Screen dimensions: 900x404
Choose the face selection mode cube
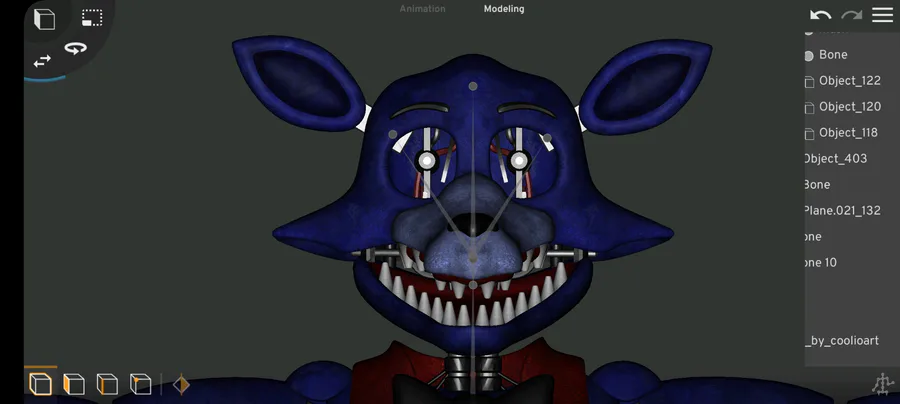coord(73,384)
